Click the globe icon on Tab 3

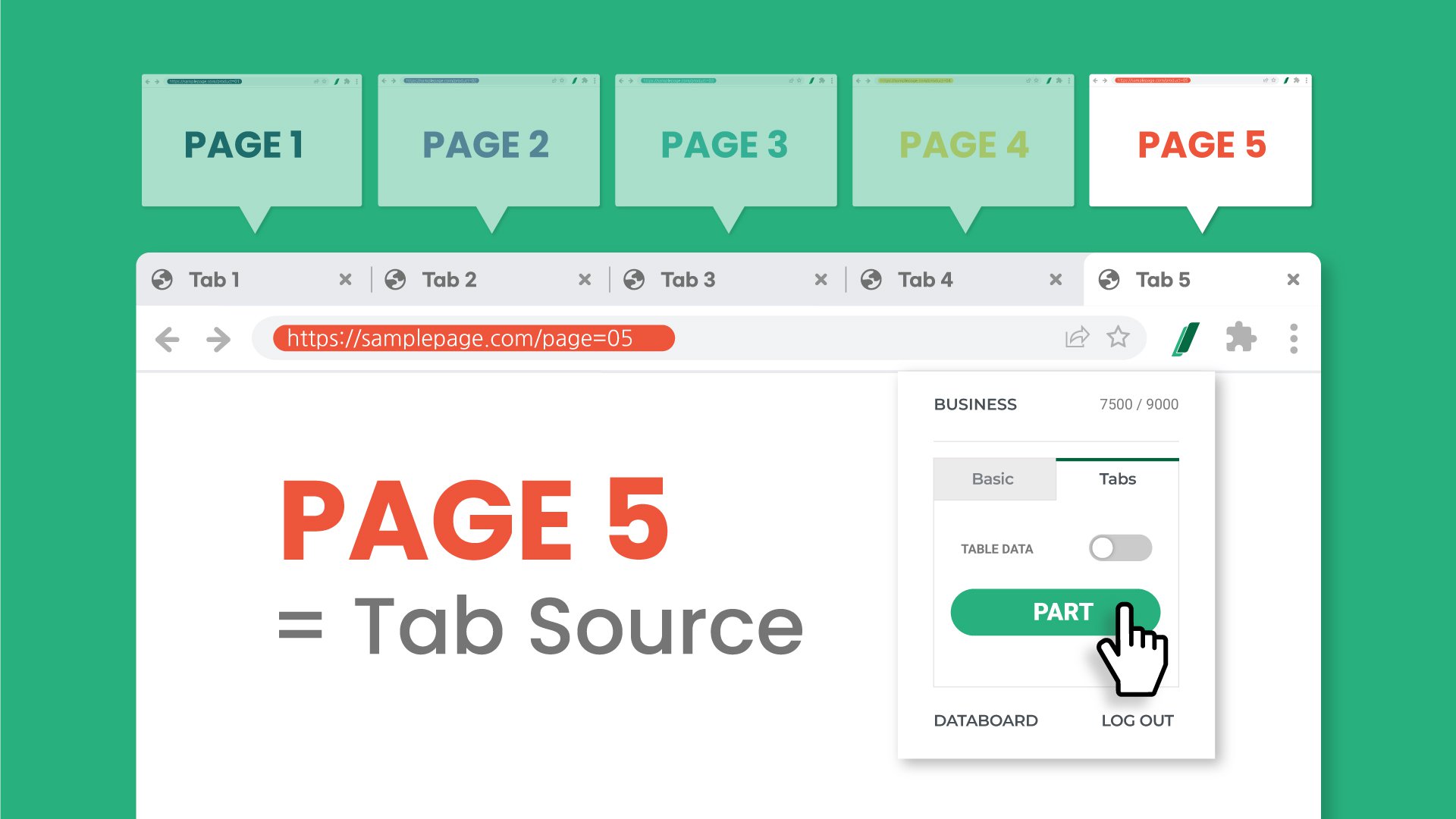pos(634,280)
